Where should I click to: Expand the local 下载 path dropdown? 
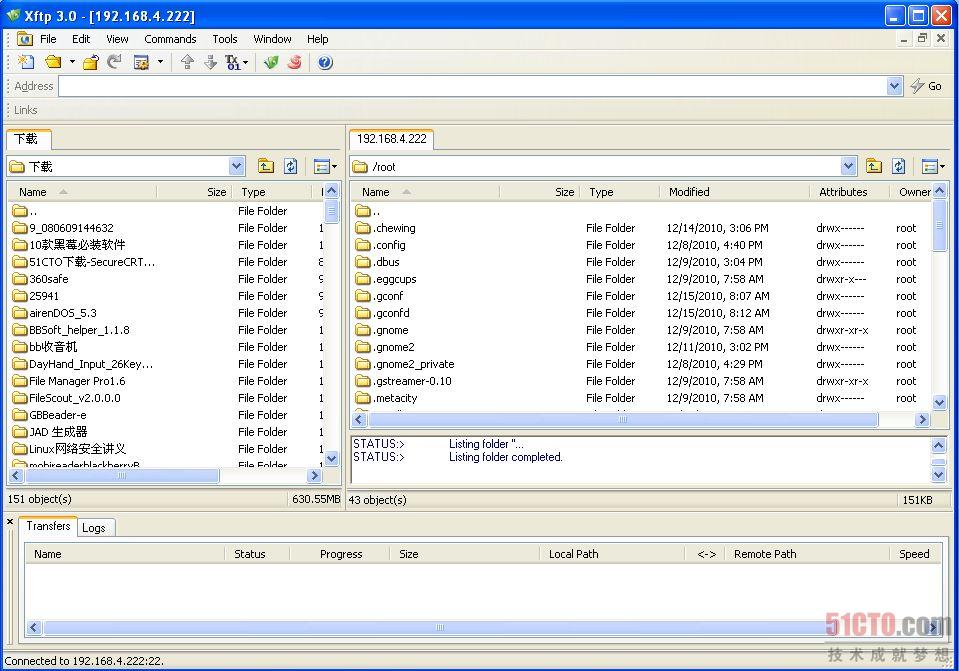[x=237, y=166]
